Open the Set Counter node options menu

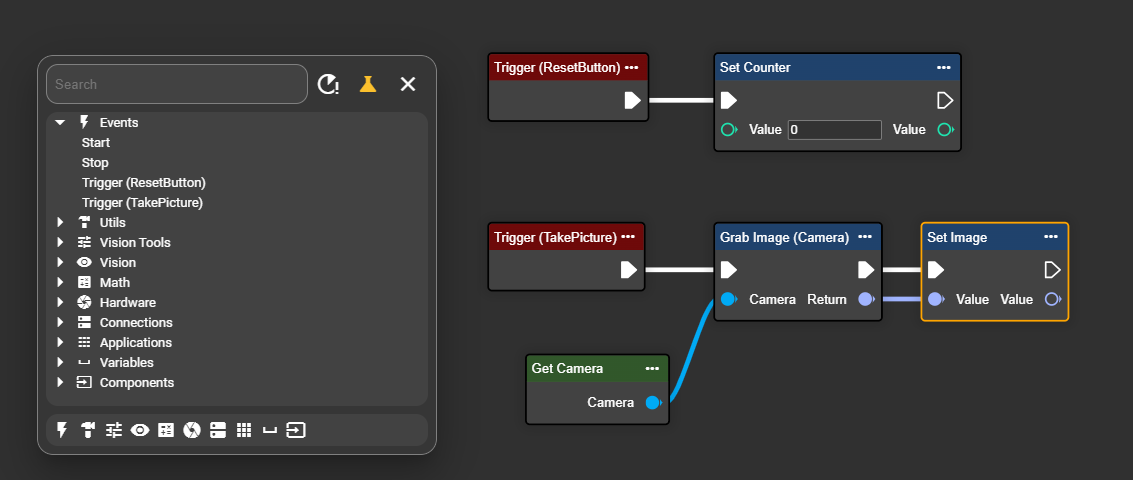coord(943,68)
